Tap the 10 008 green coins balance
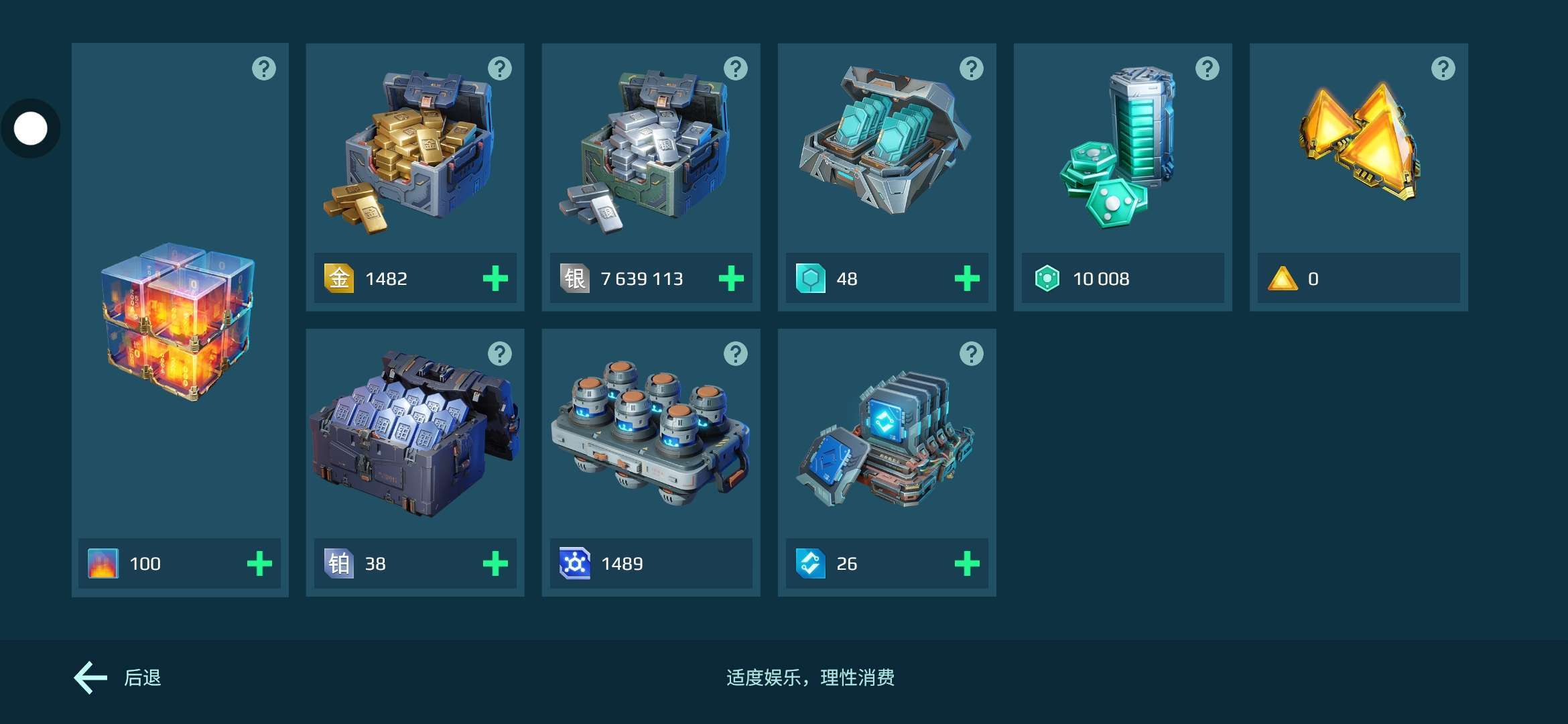 (1123, 278)
